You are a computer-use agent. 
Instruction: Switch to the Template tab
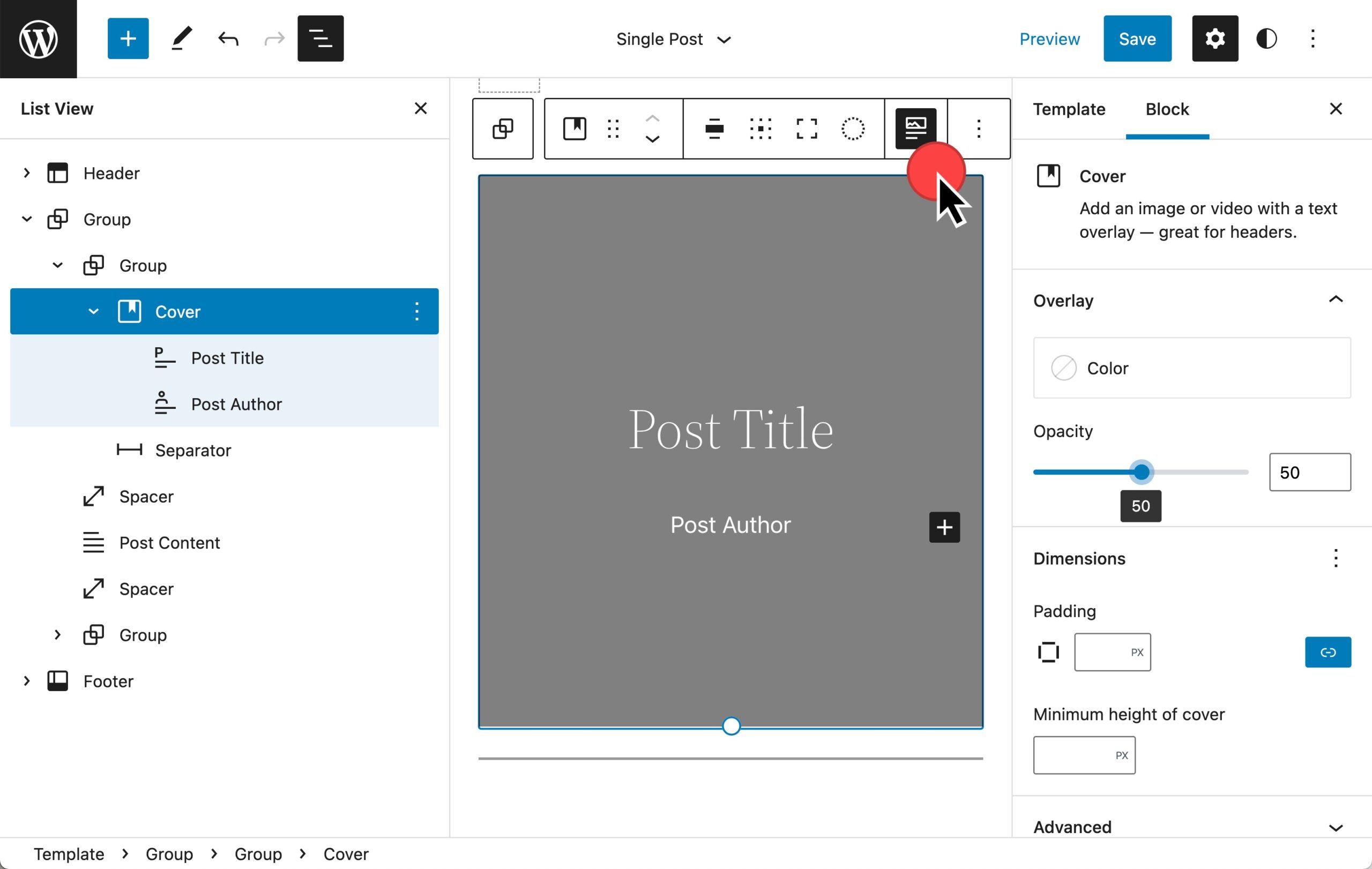[1069, 109]
